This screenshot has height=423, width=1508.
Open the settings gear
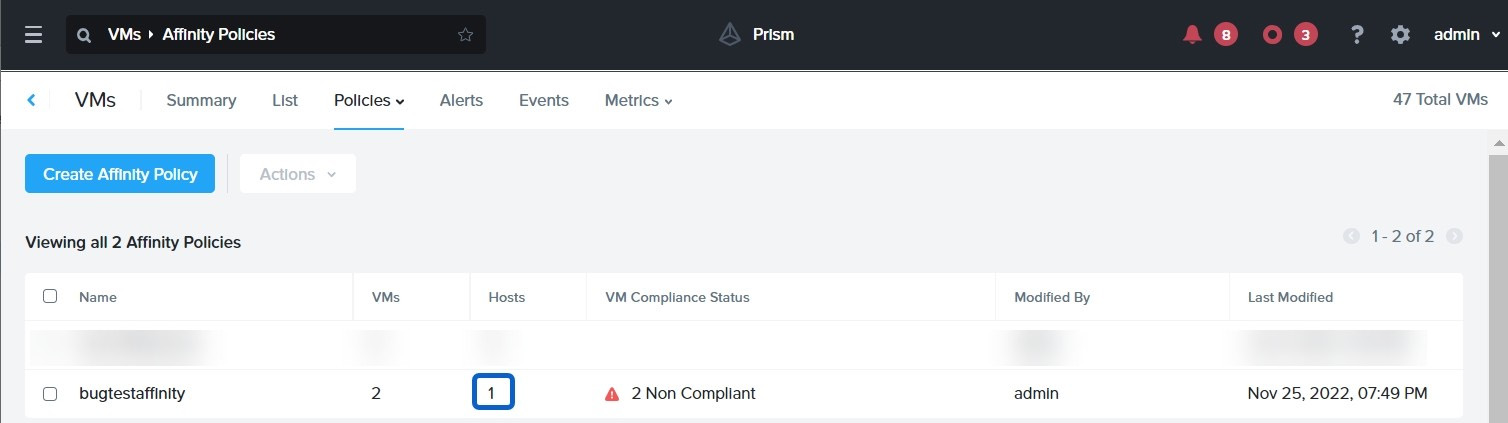click(1400, 35)
